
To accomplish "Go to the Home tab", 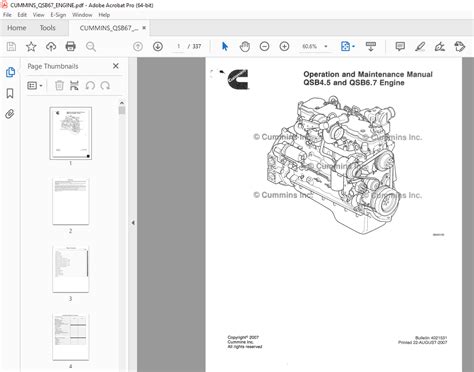I will 17,28.
